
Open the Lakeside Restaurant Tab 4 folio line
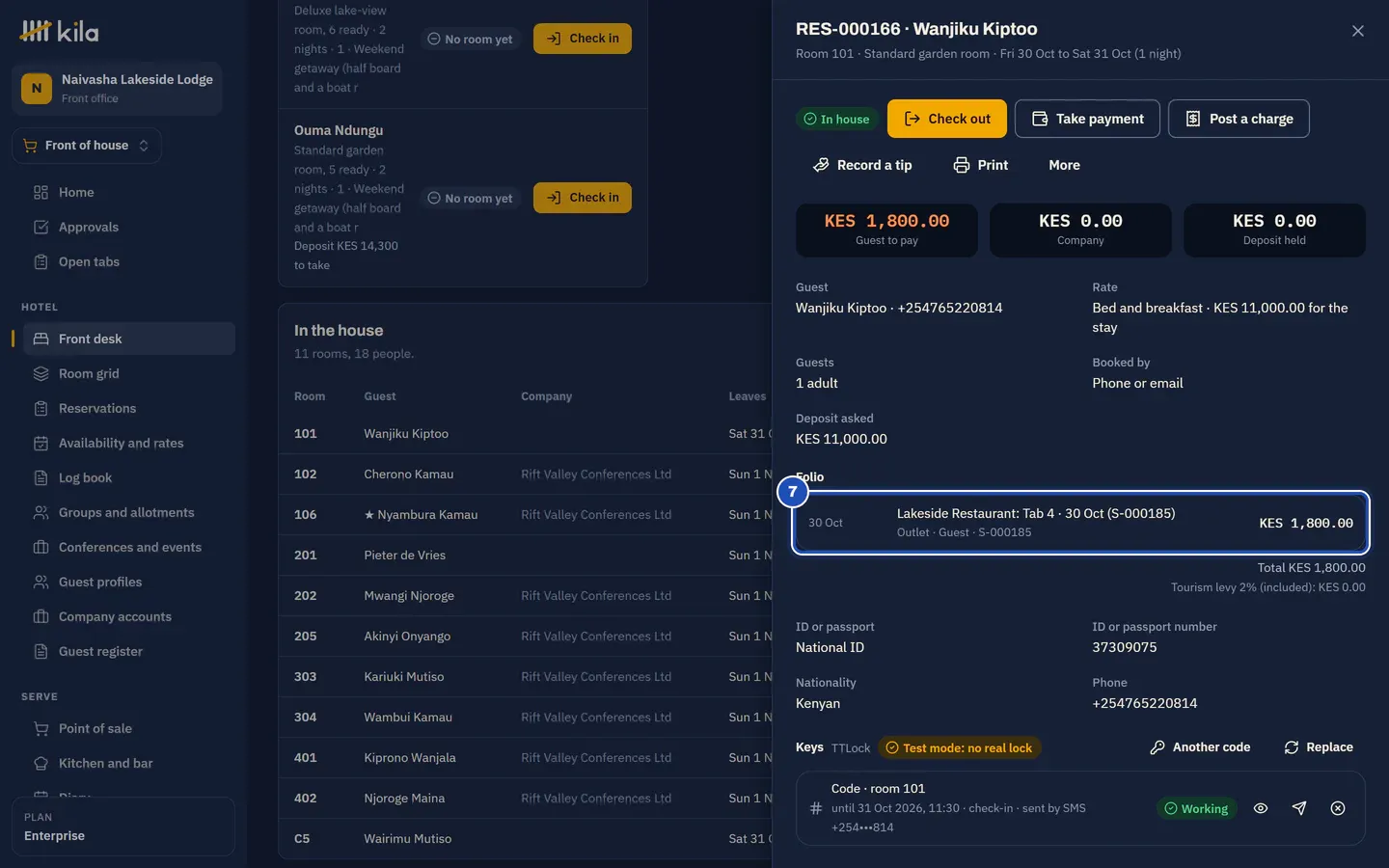click(1080, 523)
